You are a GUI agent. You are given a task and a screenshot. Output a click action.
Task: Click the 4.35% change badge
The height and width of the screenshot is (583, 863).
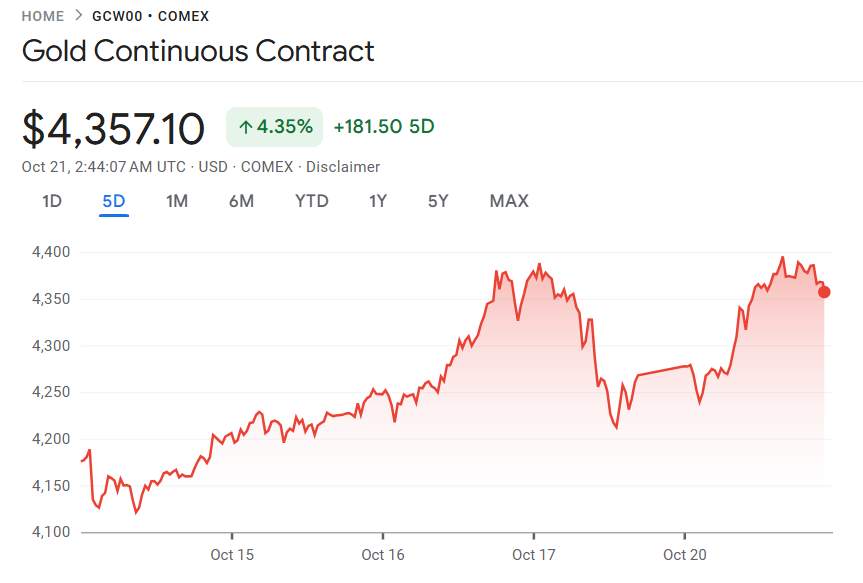pos(274,127)
